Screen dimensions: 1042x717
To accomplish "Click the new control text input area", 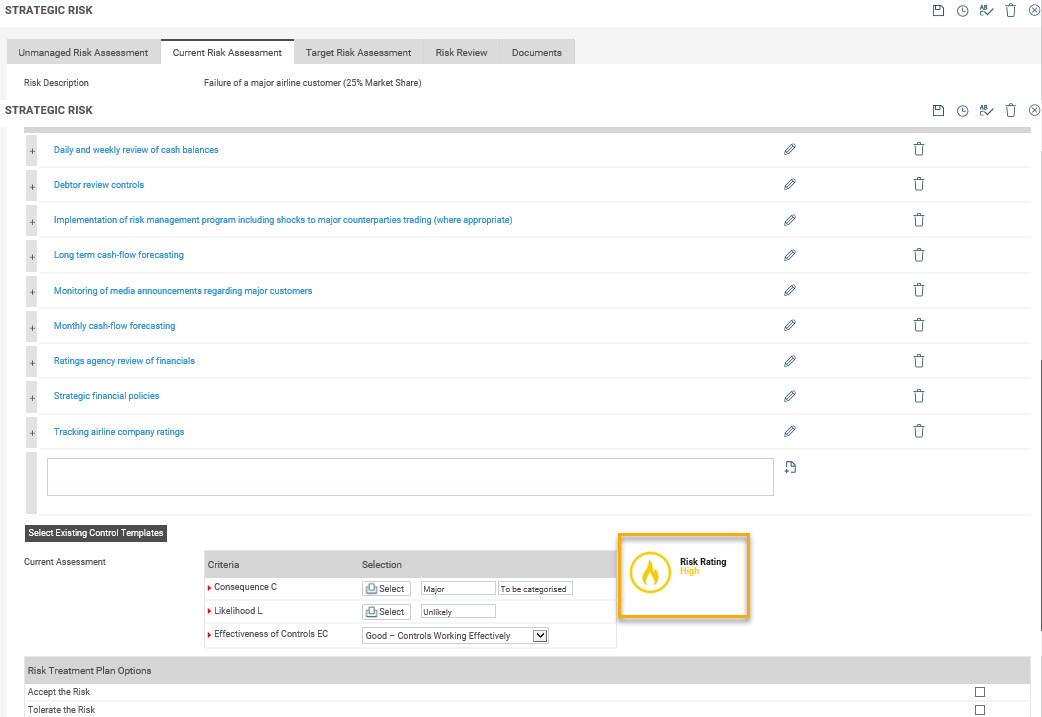I will [x=410, y=477].
